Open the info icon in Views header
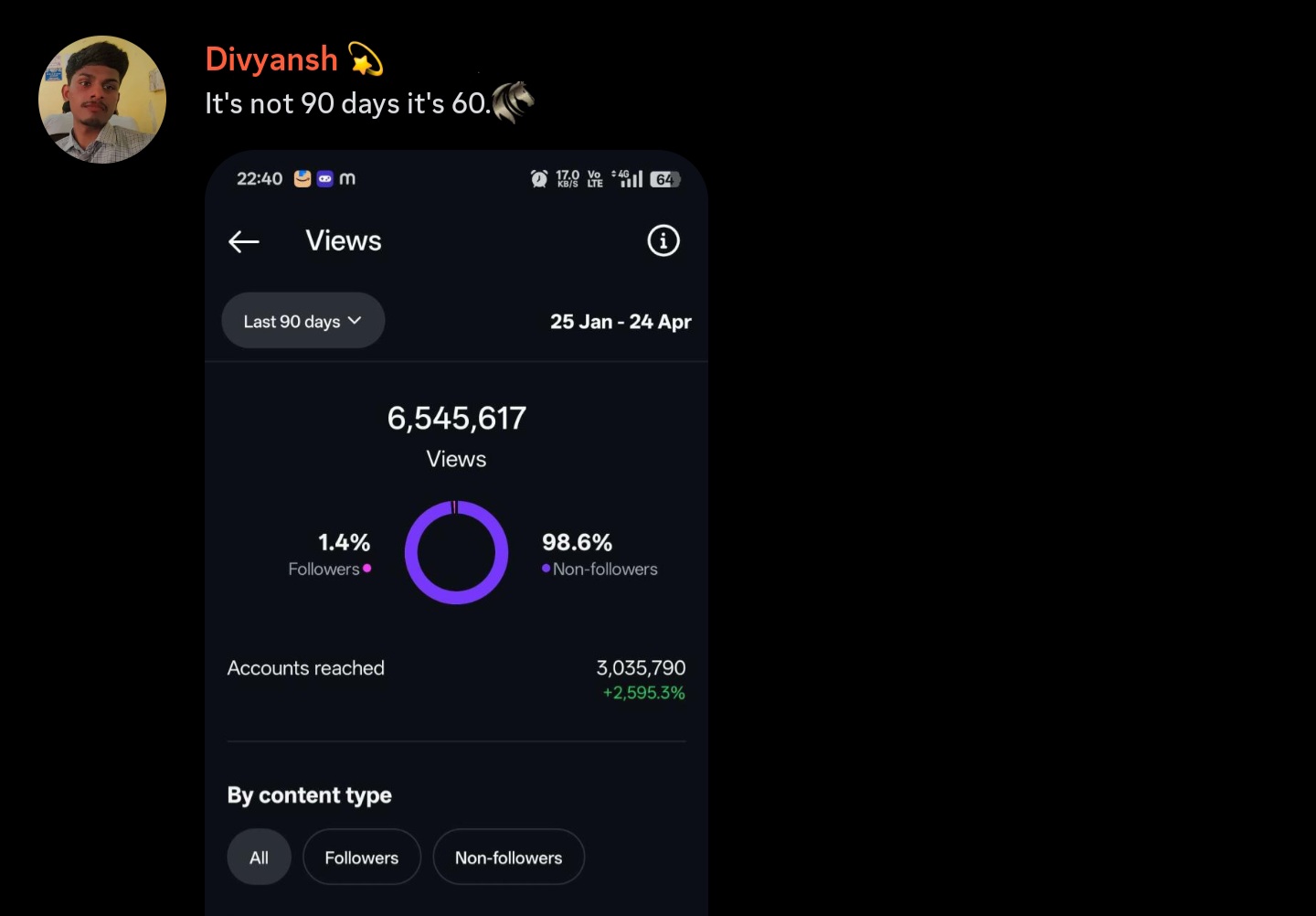 [663, 240]
